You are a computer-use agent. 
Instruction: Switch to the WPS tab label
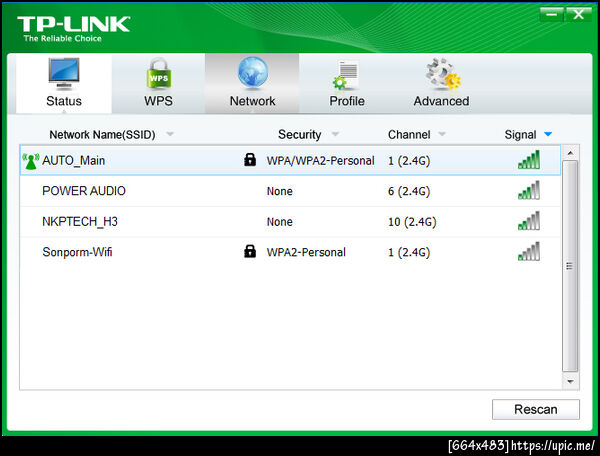pyautogui.click(x=158, y=101)
